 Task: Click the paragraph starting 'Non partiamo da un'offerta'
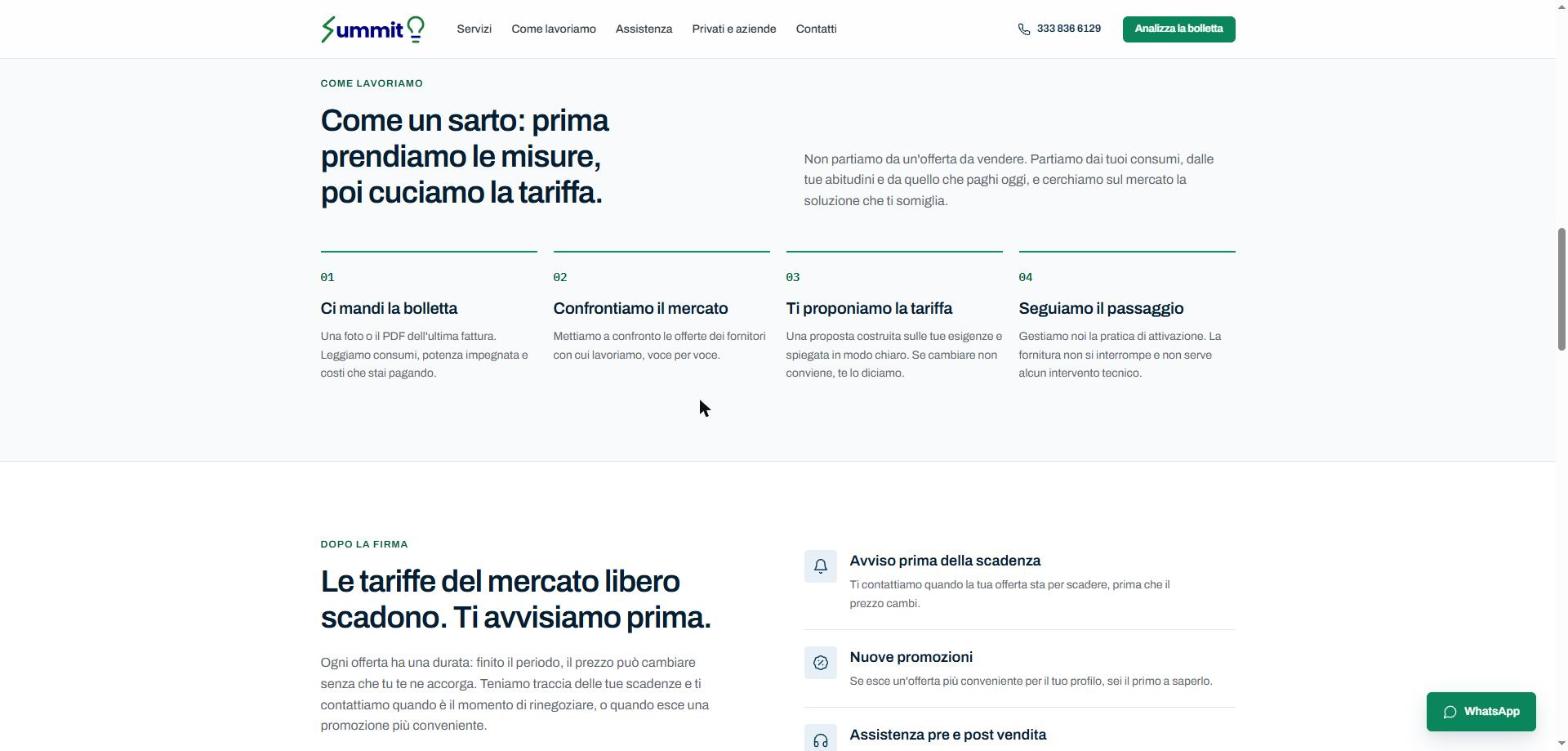(x=1009, y=180)
